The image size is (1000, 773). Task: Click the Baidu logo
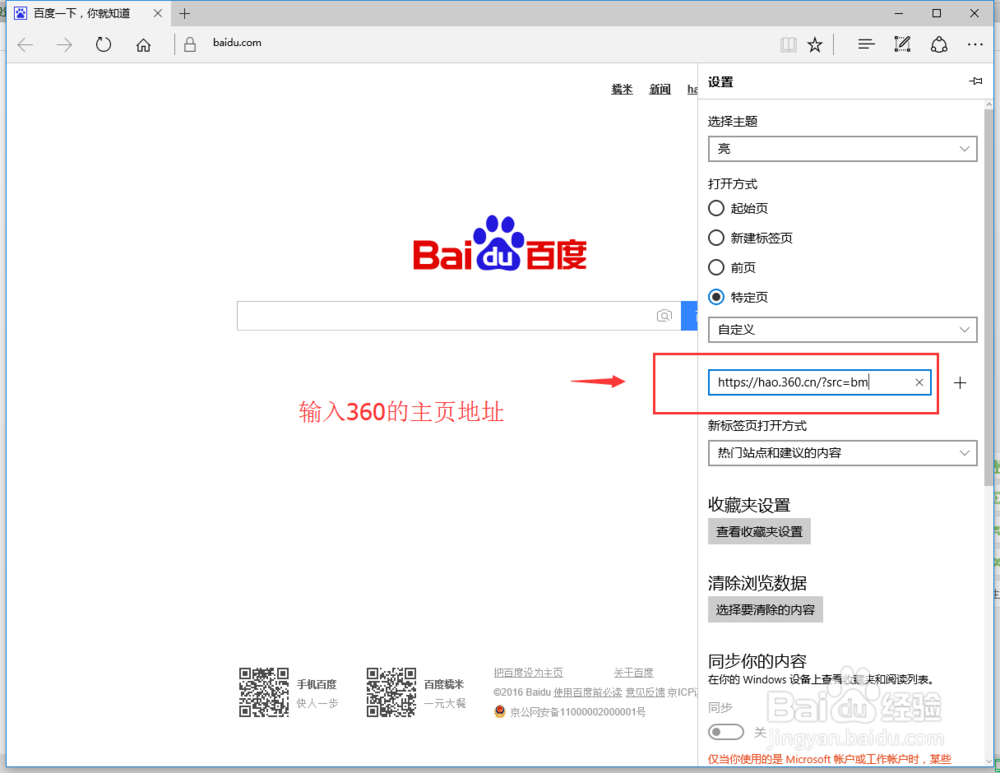[x=500, y=244]
